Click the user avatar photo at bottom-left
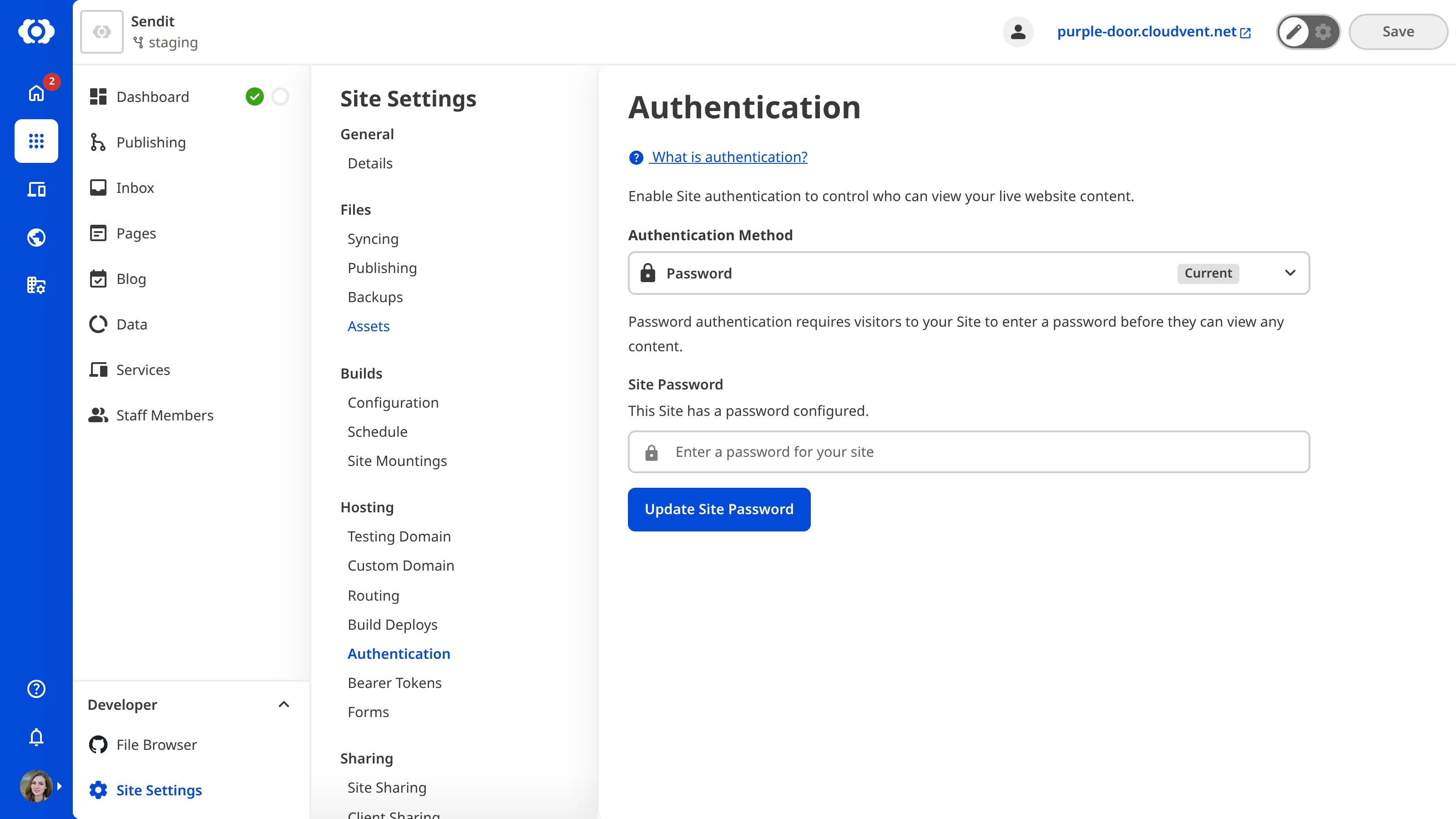The width and height of the screenshot is (1456, 819). pyautogui.click(x=36, y=786)
